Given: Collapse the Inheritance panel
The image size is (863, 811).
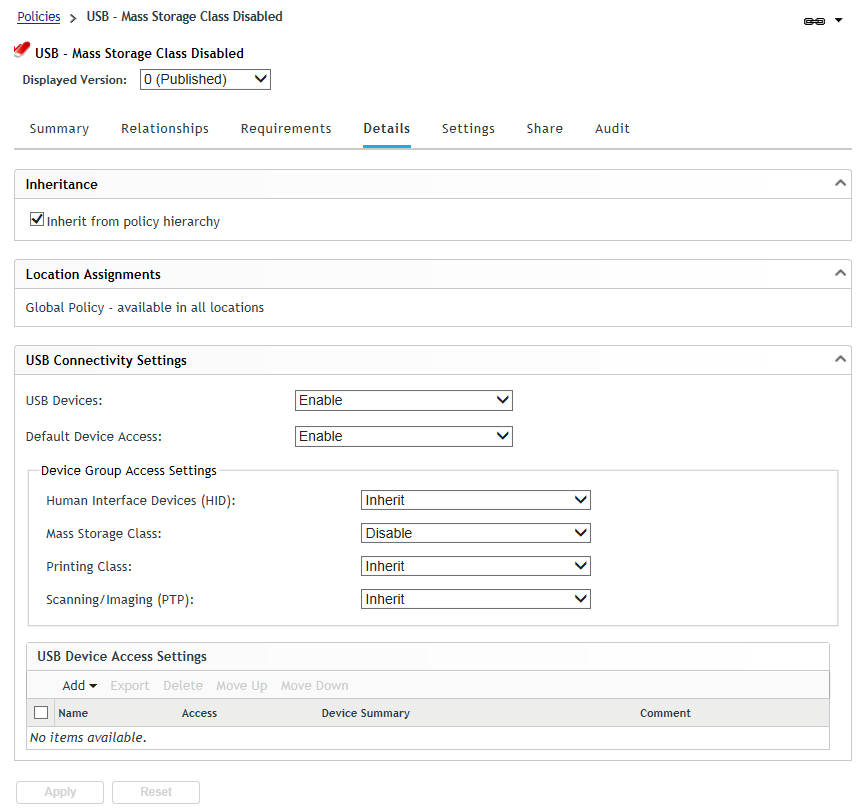Looking at the screenshot, I should [x=840, y=183].
